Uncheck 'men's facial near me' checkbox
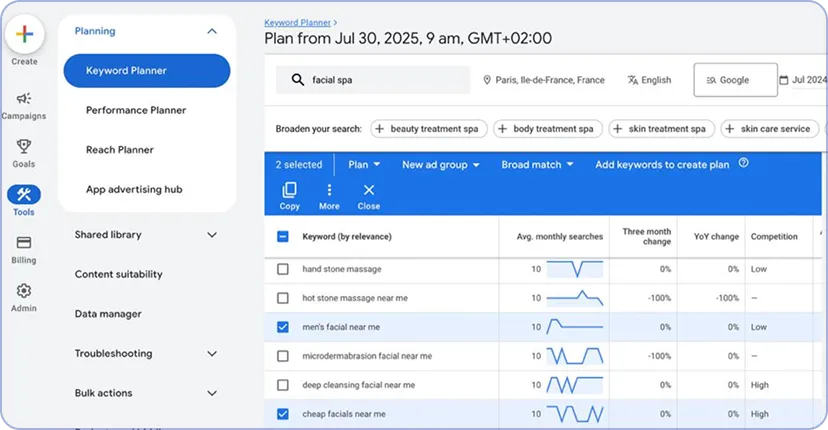 click(x=283, y=327)
